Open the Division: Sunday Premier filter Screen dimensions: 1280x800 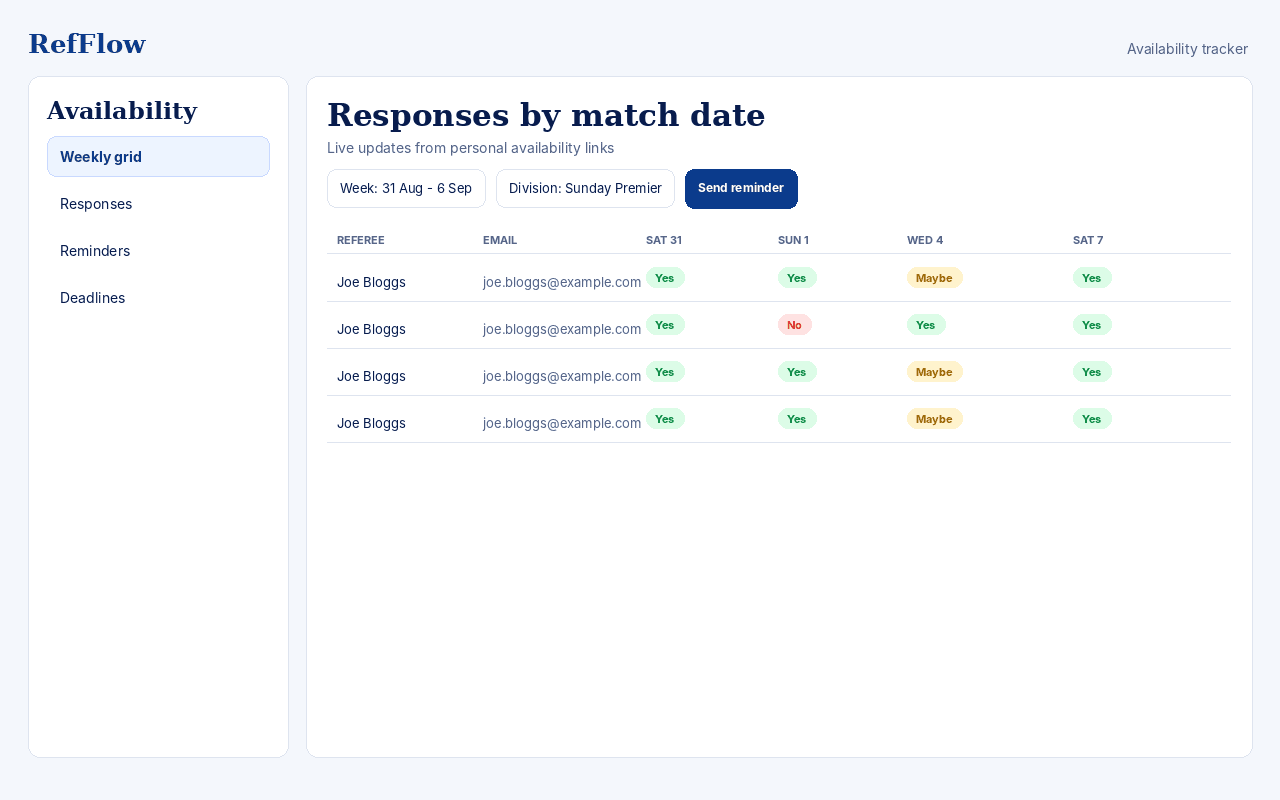click(585, 188)
